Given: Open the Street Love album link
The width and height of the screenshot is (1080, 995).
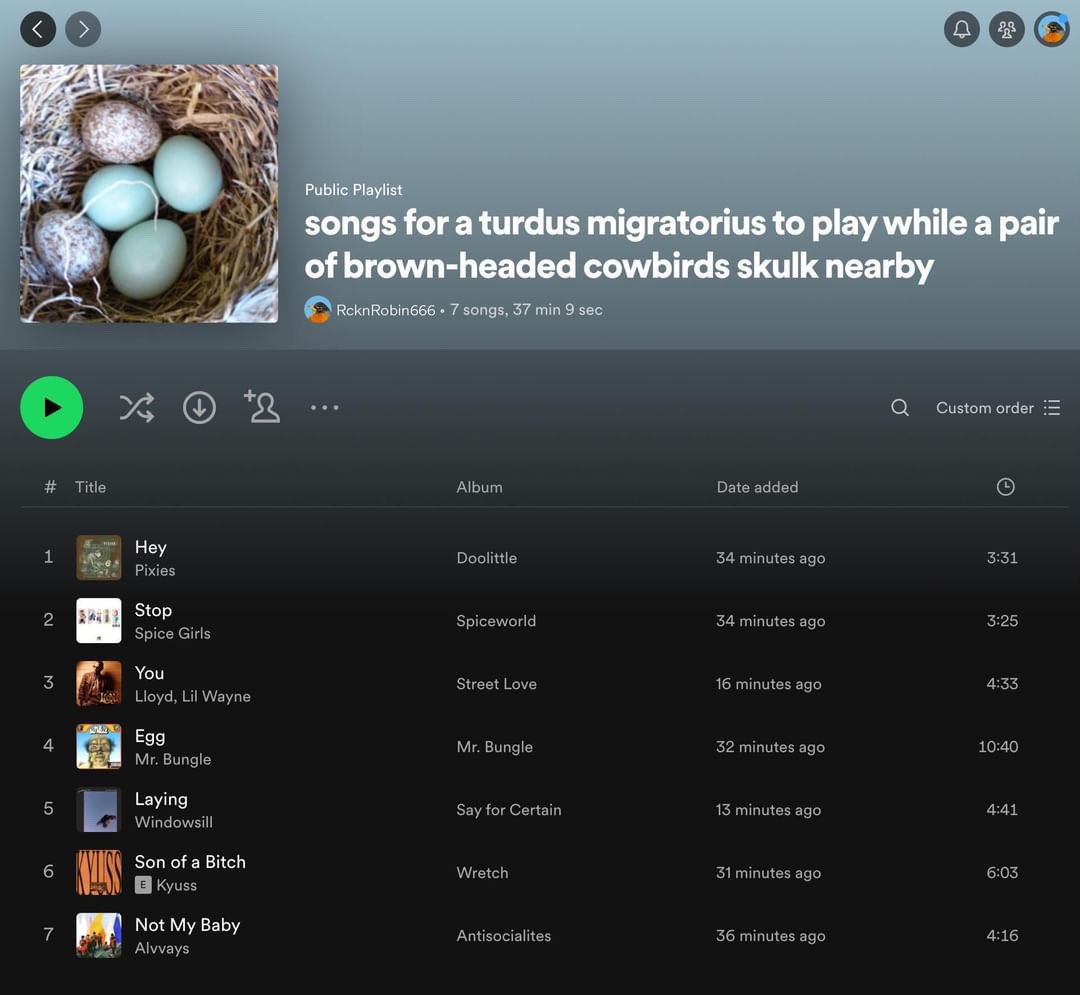Looking at the screenshot, I should click(496, 684).
